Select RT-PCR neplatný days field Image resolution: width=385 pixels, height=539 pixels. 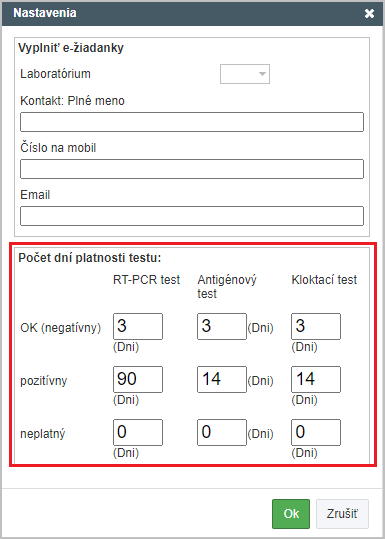138,432
